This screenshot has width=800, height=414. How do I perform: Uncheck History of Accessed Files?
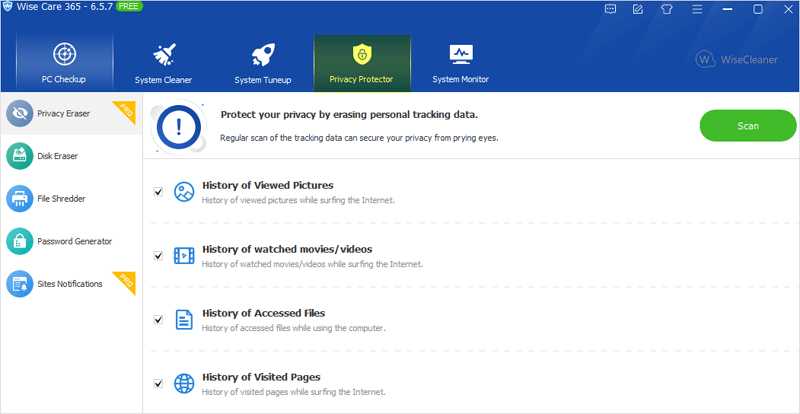pos(158,320)
